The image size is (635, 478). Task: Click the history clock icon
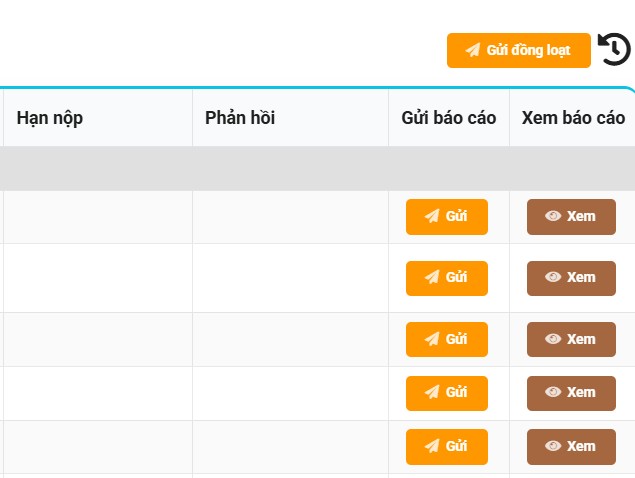tap(614, 49)
